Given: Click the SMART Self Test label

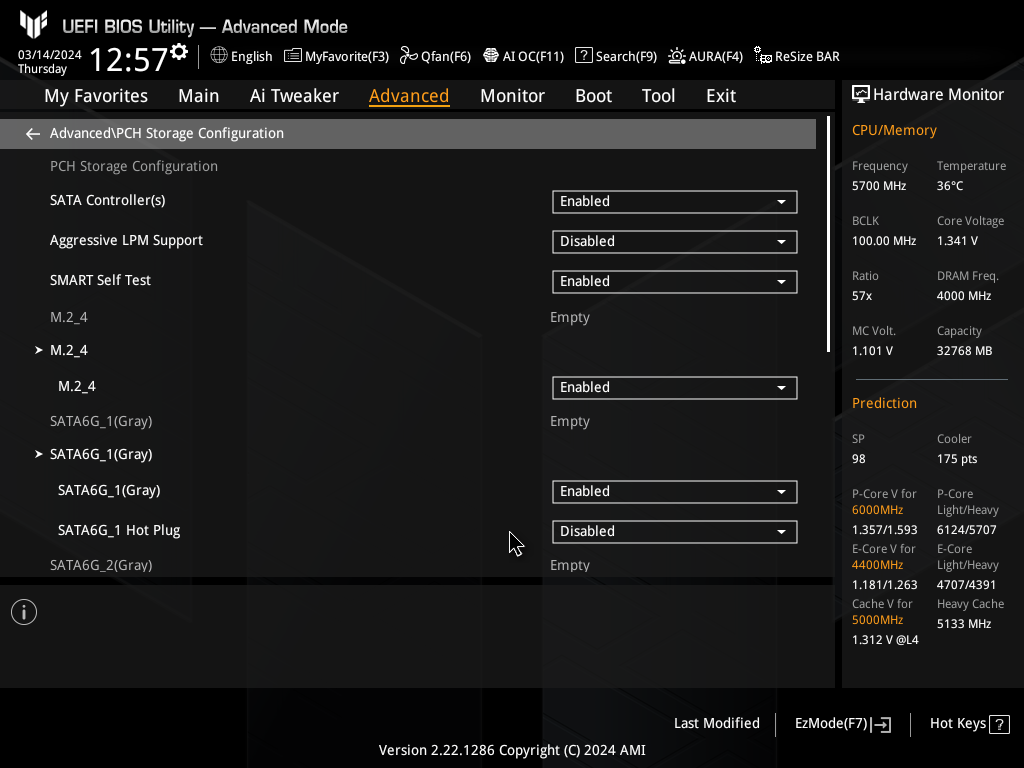Looking at the screenshot, I should tap(100, 280).
